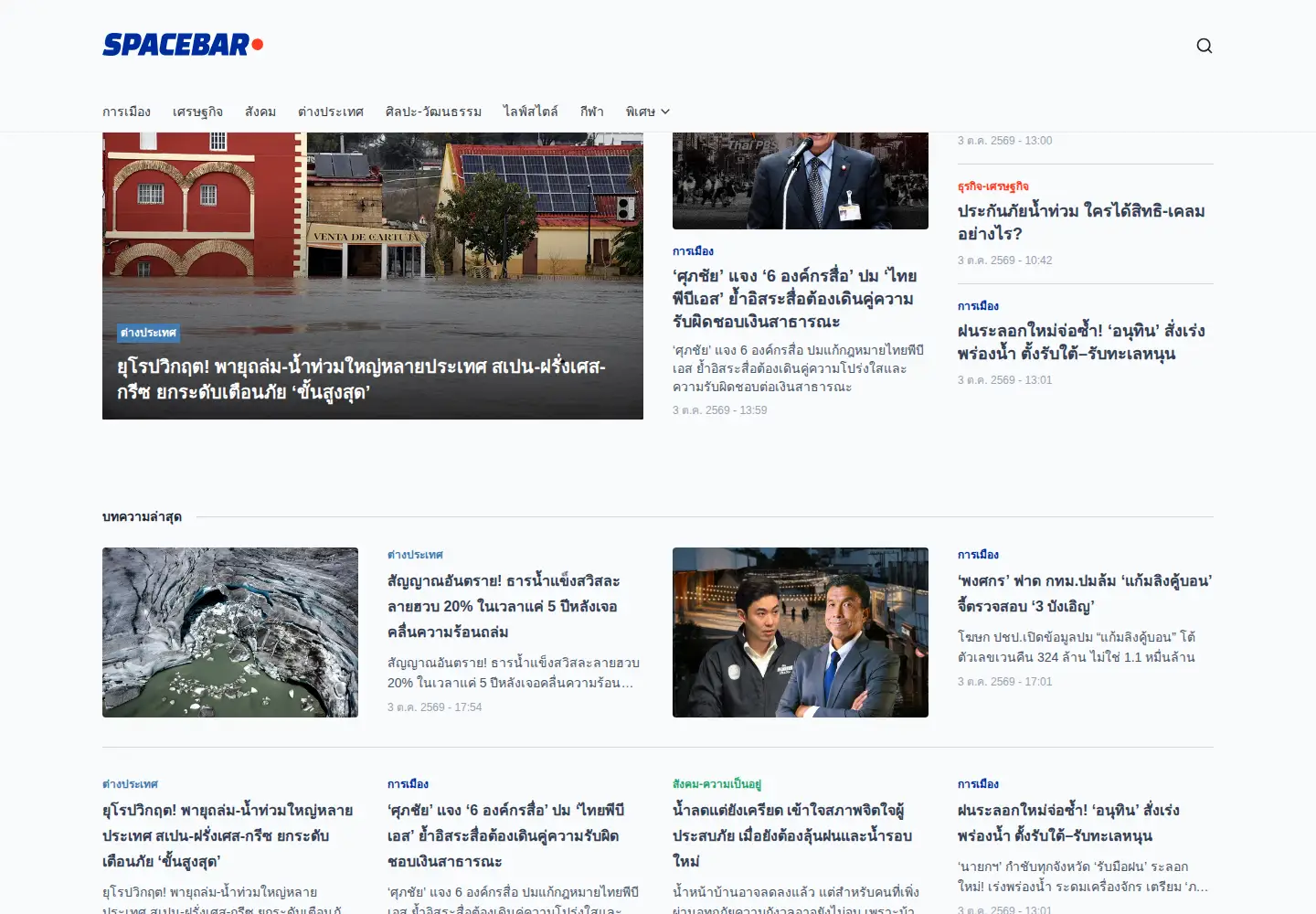Click การเมือง tag above top 'ศุภชัย' headline

tap(693, 251)
